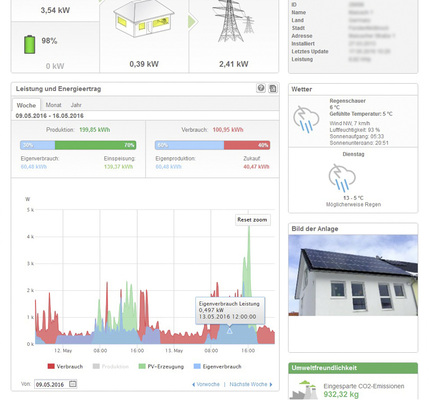This screenshot has width=429, height=400.
Task: Click the Sonnenaufgang 05:33 weather line
Action: pyautogui.click(x=357, y=136)
